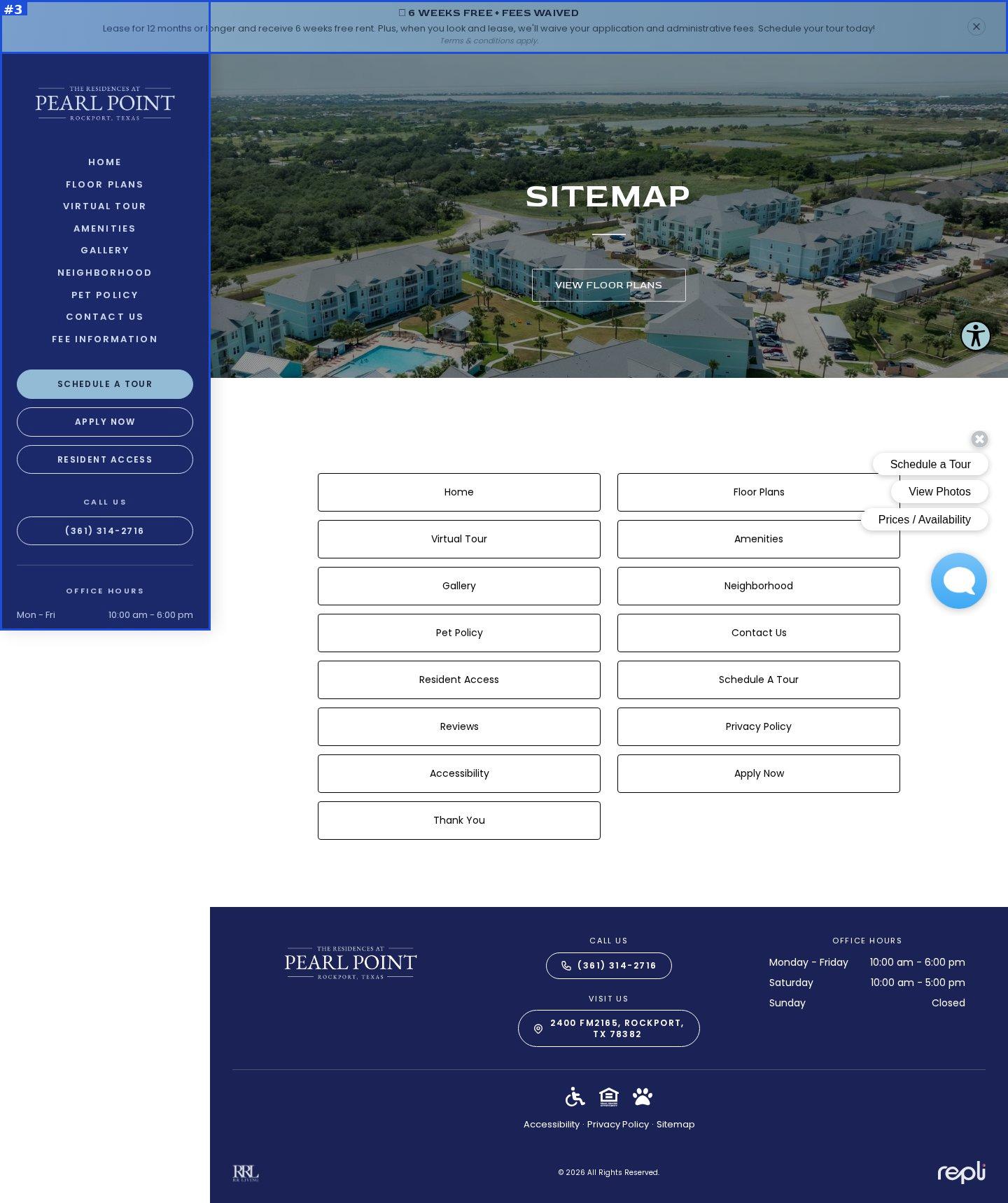
Task: Select the Resident Access sitemap box
Action: pos(459,680)
